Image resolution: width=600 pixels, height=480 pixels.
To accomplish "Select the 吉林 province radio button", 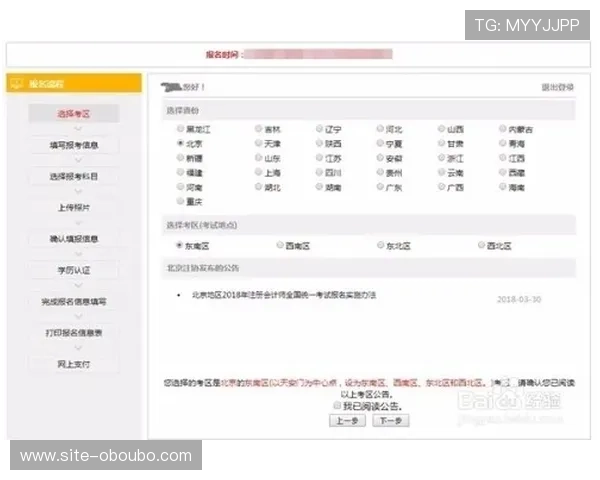I will tap(259, 129).
